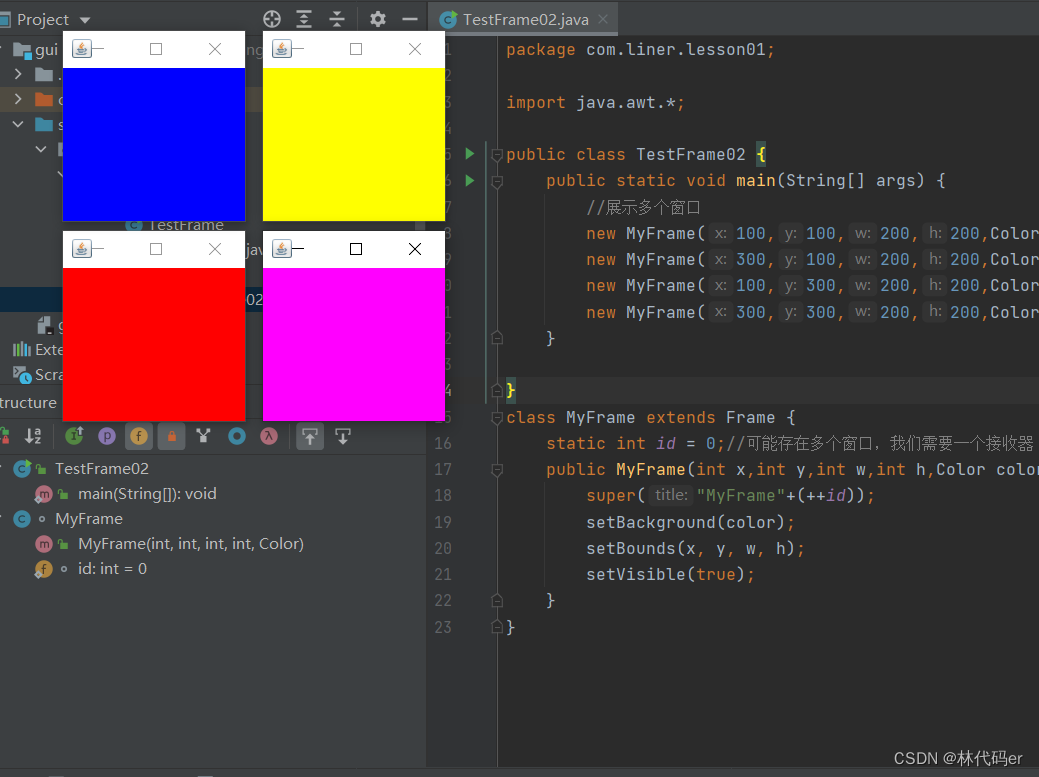Hide the Project tool window
1039x777 pixels.
[410, 19]
